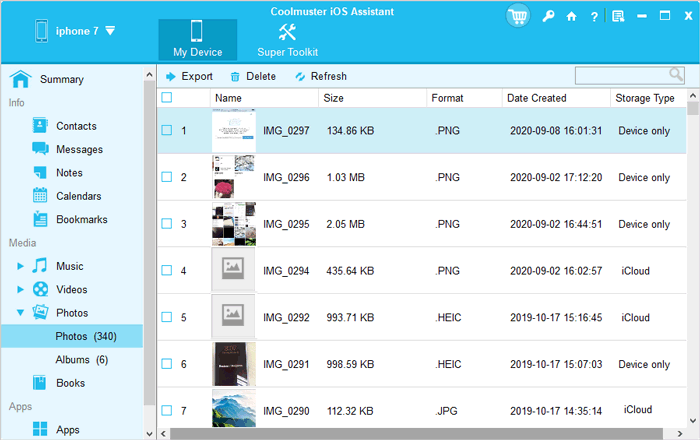
Task: Open Albums (6) in sidebar
Action: tap(82, 359)
